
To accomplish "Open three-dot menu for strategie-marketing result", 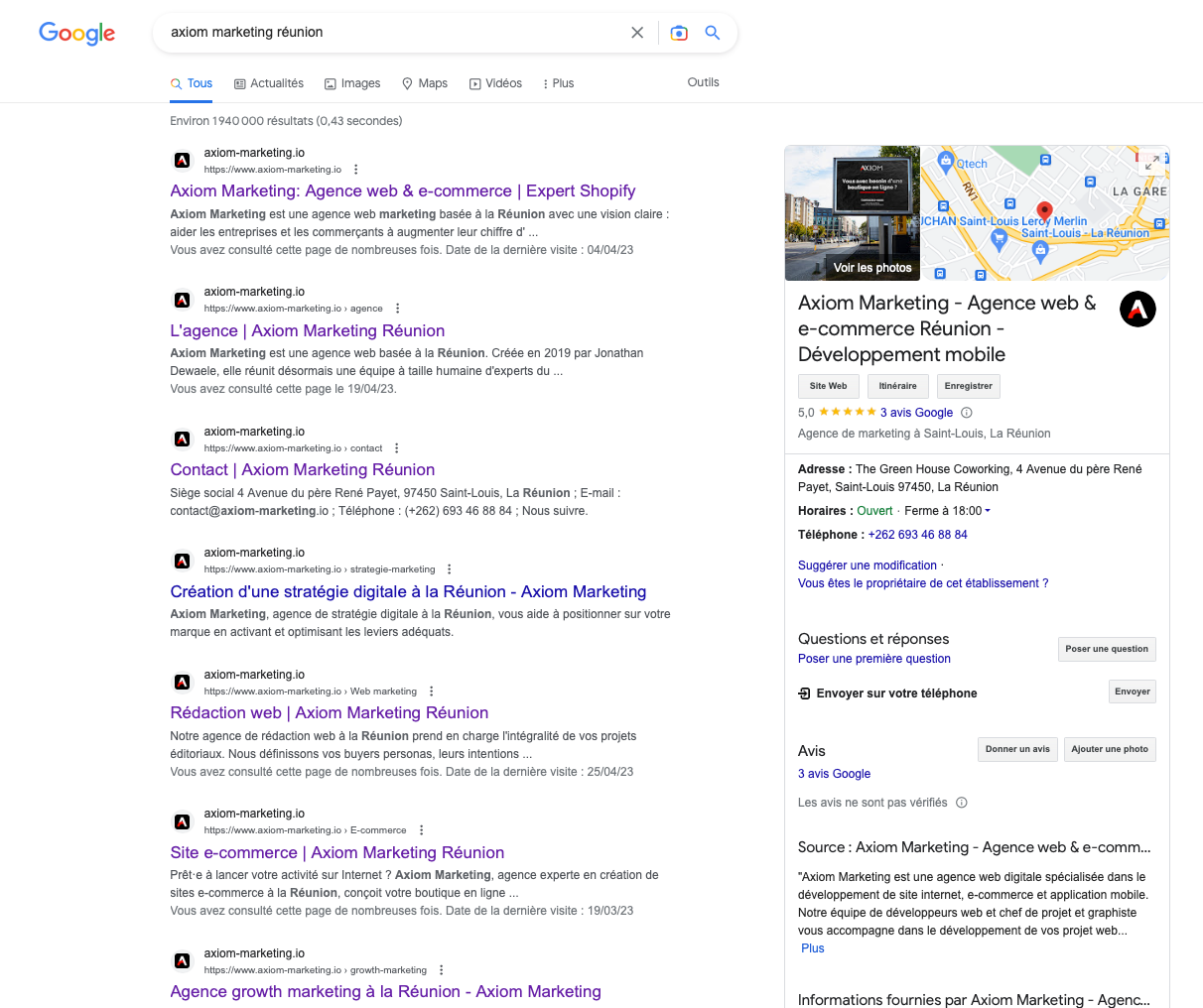I will pos(450,569).
